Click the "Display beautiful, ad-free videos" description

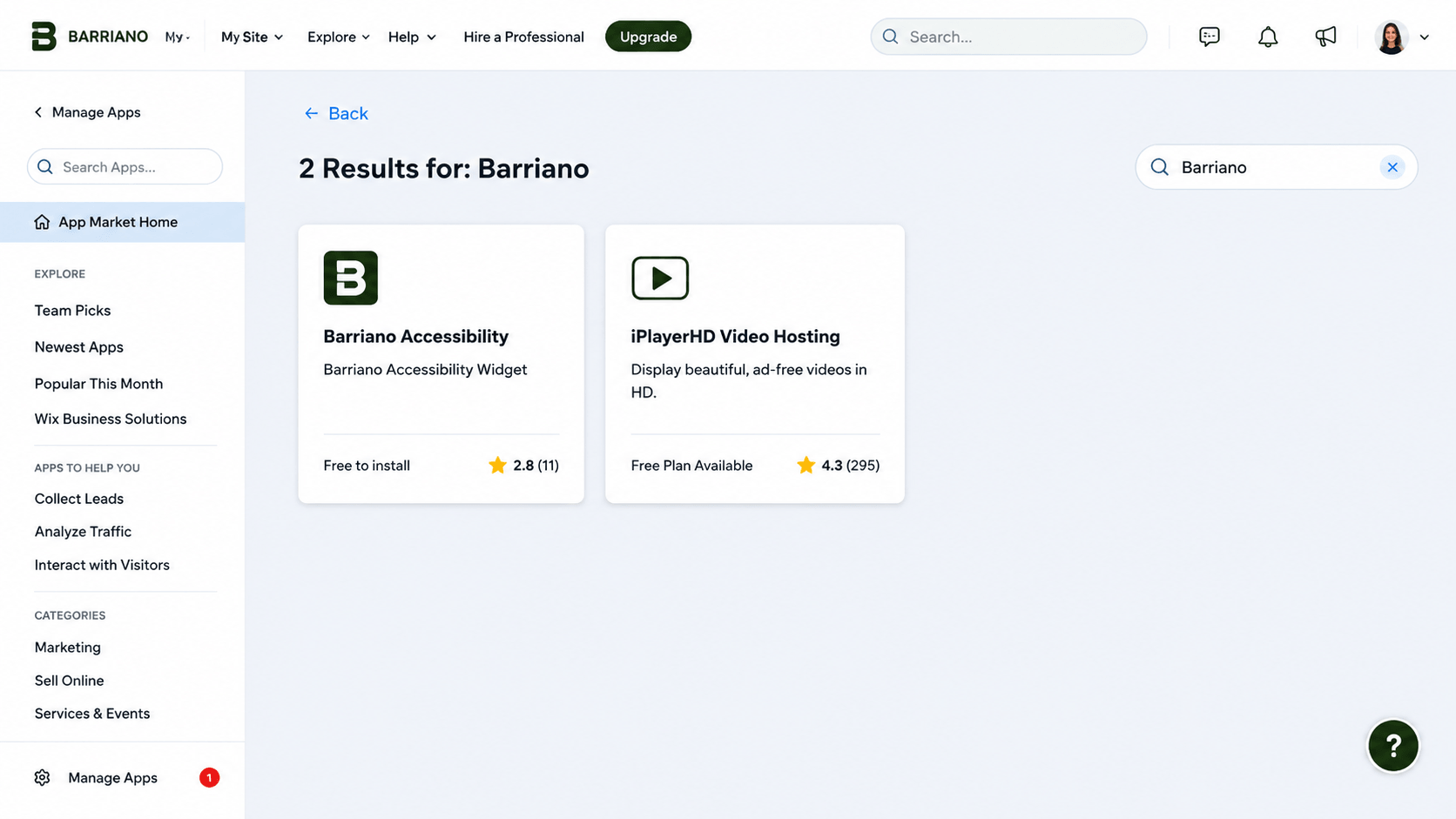[x=749, y=380]
